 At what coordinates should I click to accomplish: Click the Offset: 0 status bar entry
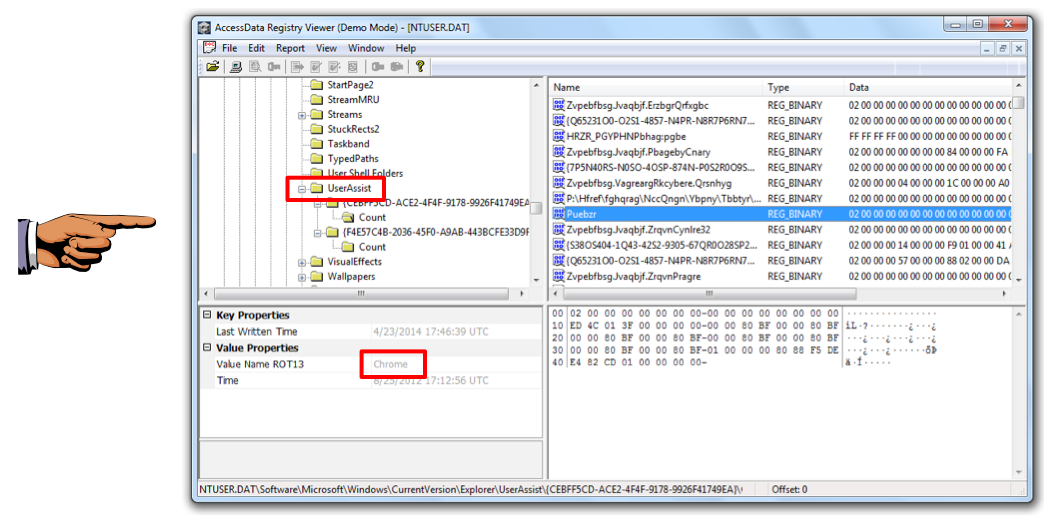789,489
